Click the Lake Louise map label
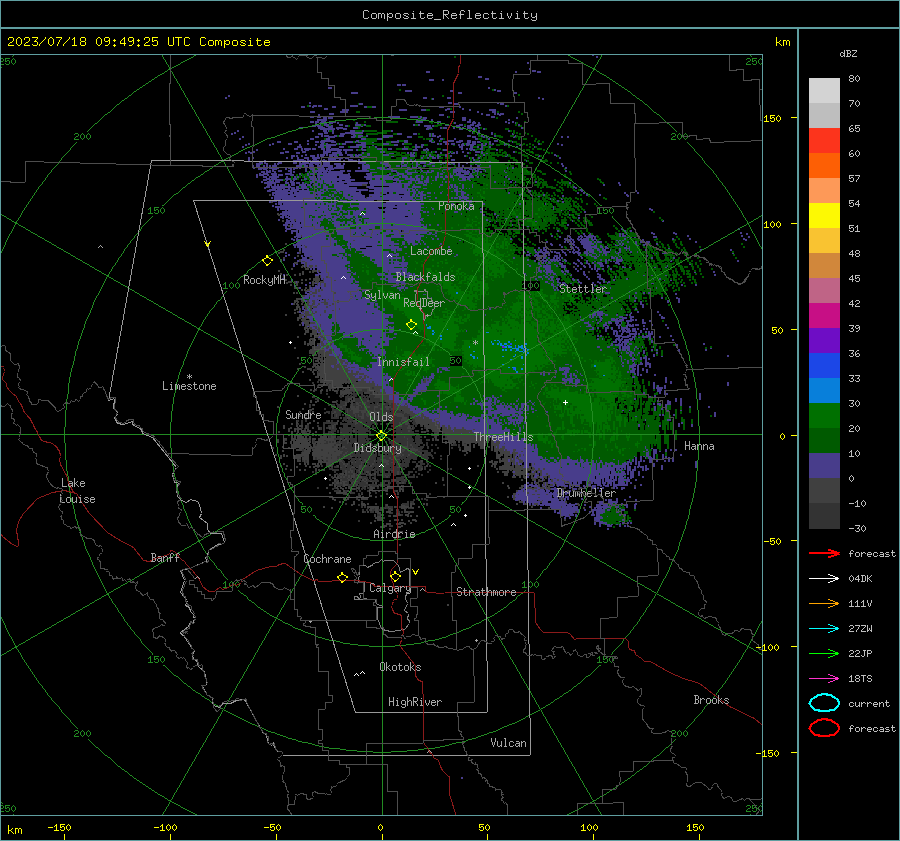 coord(77,491)
